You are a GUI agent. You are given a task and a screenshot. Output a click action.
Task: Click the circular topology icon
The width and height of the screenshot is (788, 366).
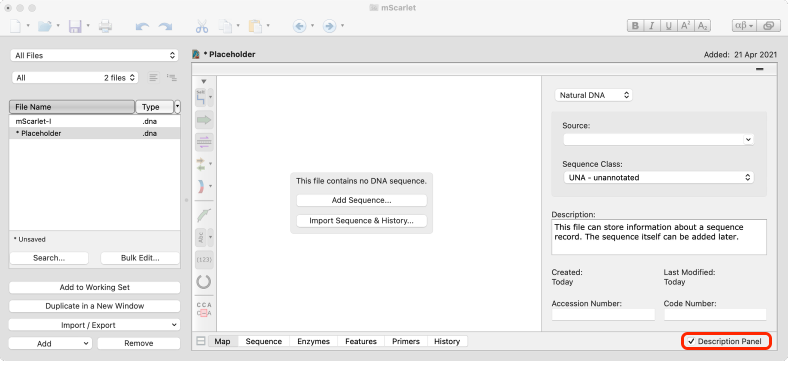tap(204, 282)
